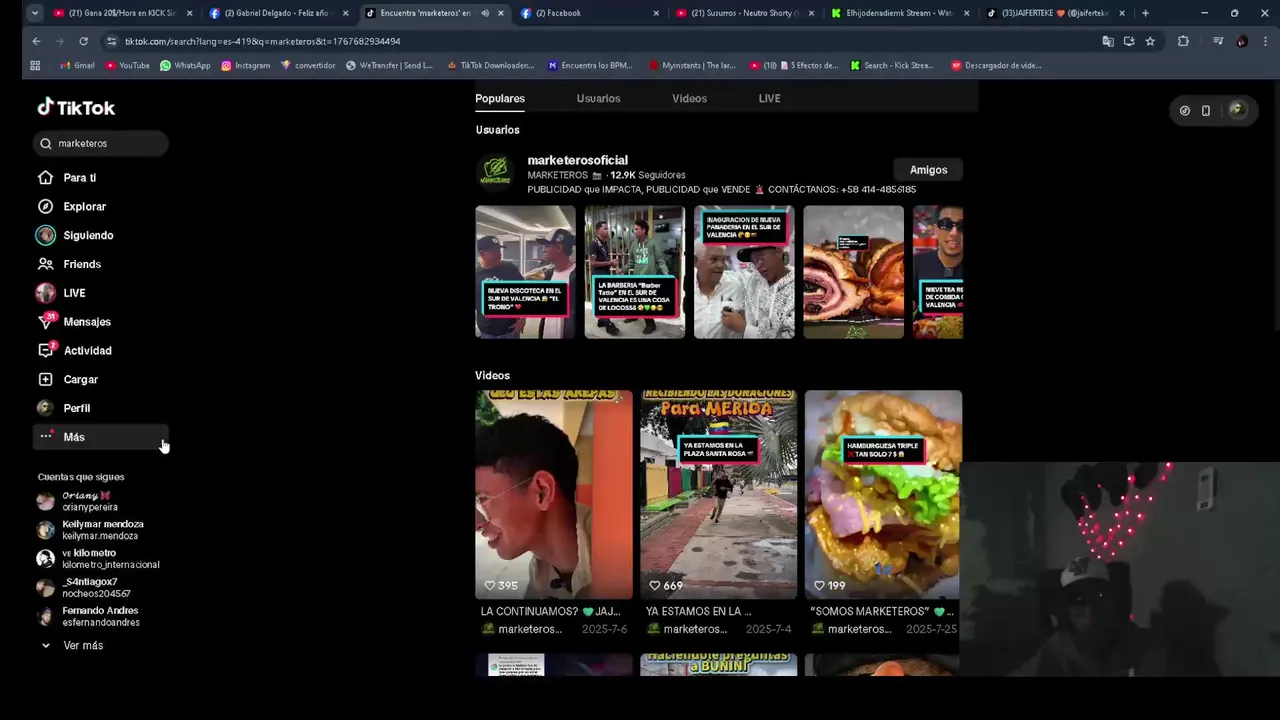Open the user avatar menu at top right
The height and width of the screenshot is (720, 1280).
[x=1237, y=110]
